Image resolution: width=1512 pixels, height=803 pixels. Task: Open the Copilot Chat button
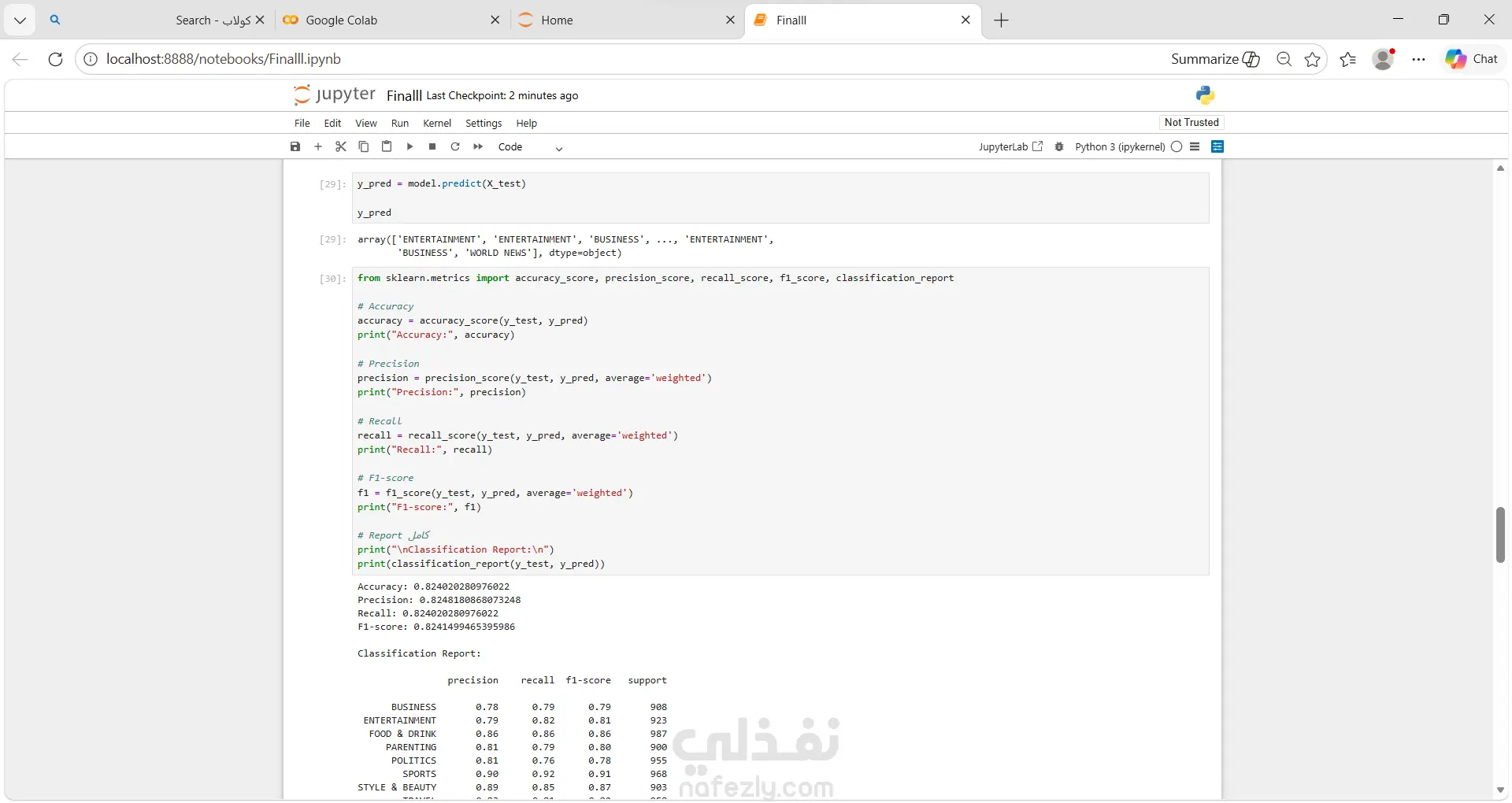(x=1472, y=59)
